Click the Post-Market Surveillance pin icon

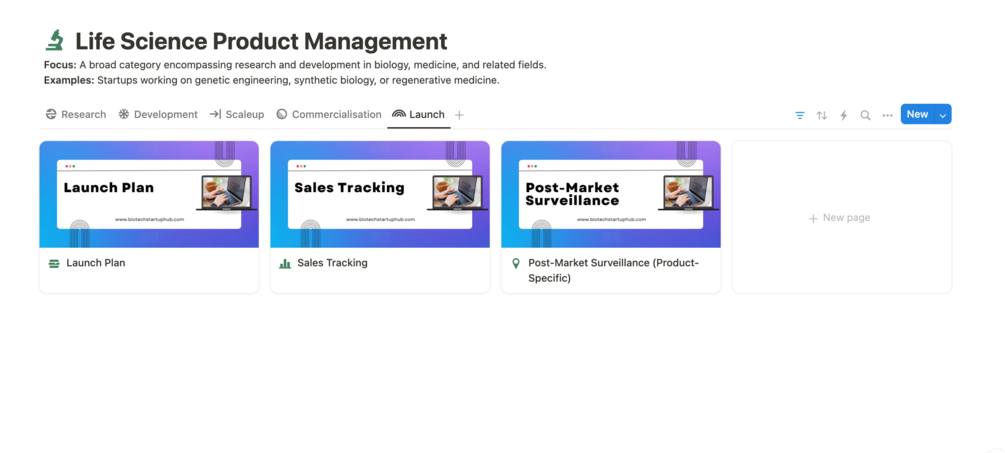pyautogui.click(x=516, y=263)
